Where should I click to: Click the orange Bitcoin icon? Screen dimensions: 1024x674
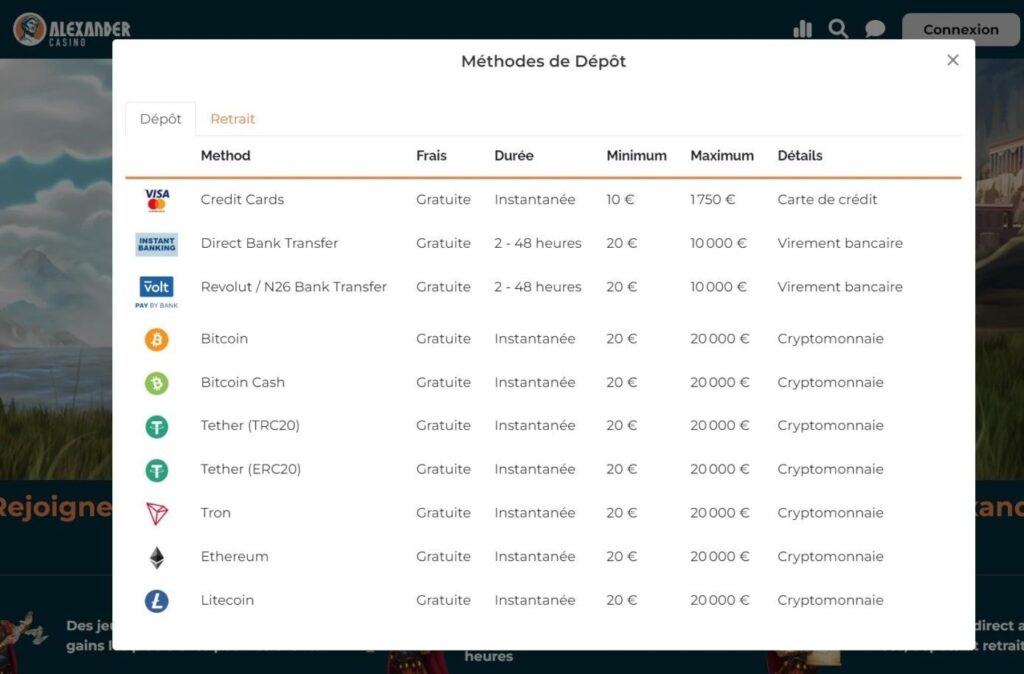pos(157,340)
